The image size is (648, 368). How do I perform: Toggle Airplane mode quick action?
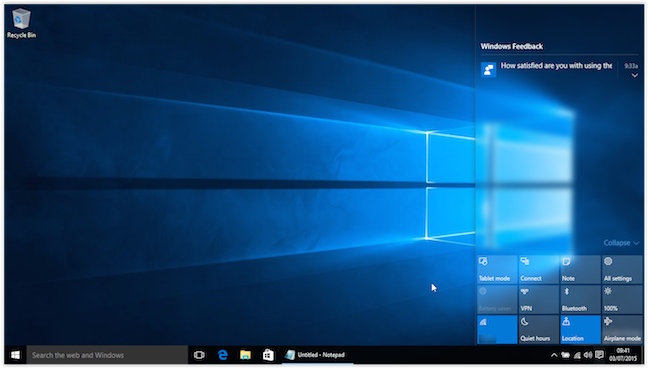point(622,330)
